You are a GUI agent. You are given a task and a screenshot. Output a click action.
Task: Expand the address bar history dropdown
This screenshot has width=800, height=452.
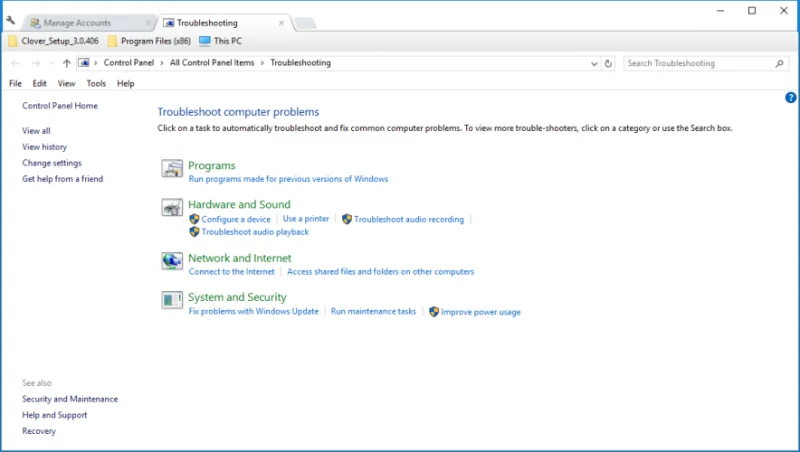coord(594,64)
